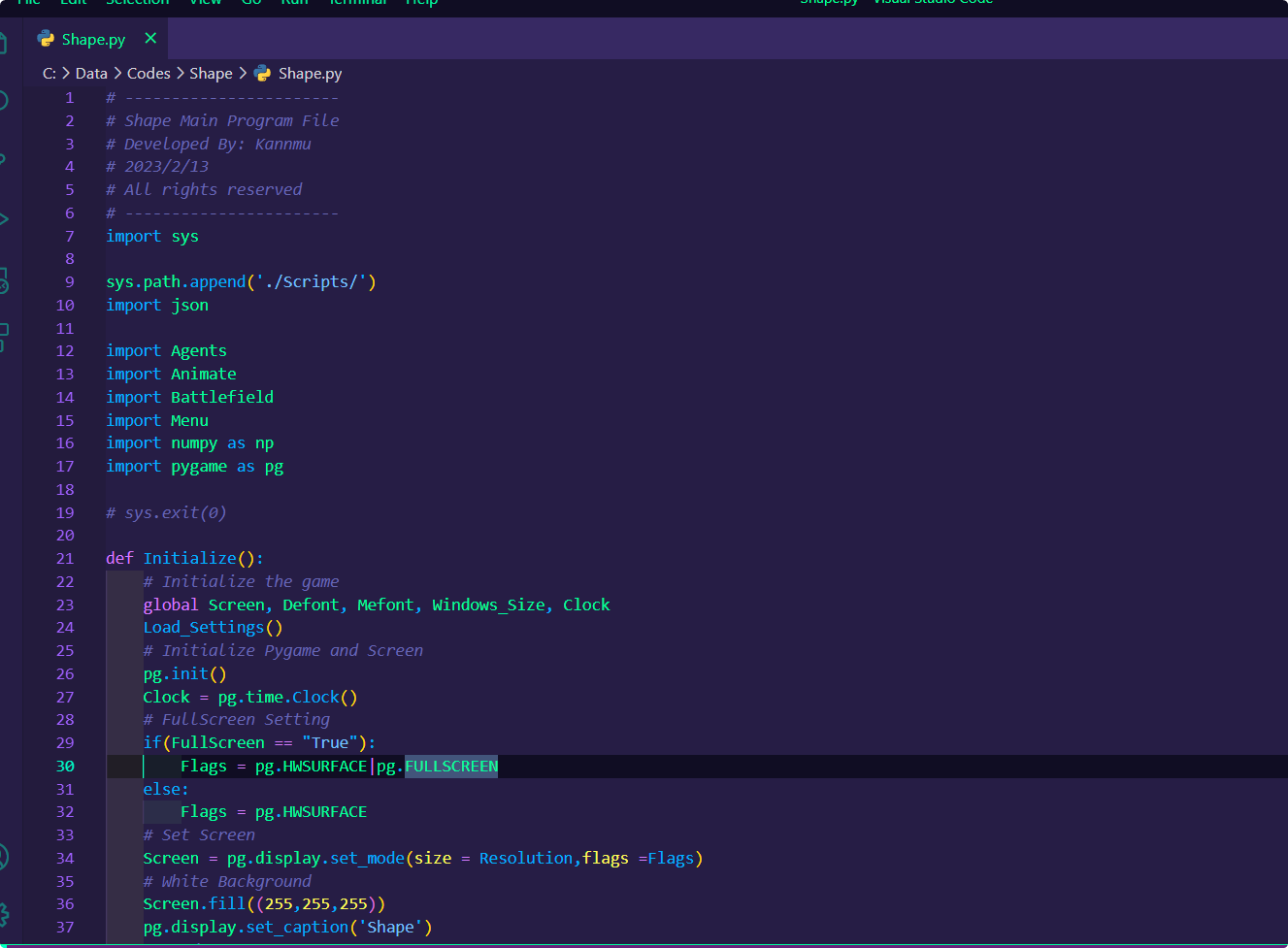1288x948 pixels.
Task: Click 'init' in pg.init()
Action: pos(189,674)
